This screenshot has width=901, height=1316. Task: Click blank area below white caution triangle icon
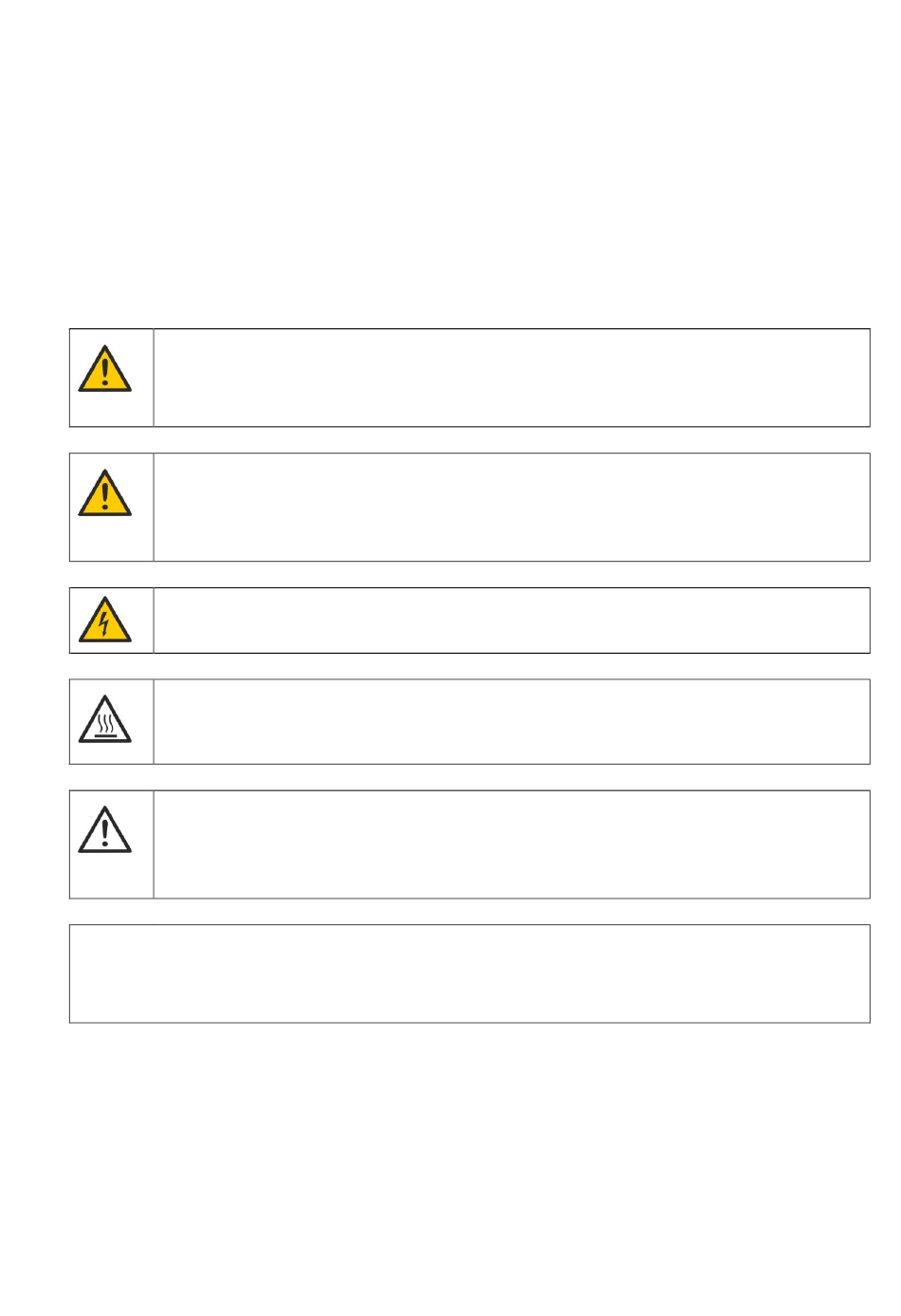tap(111, 876)
